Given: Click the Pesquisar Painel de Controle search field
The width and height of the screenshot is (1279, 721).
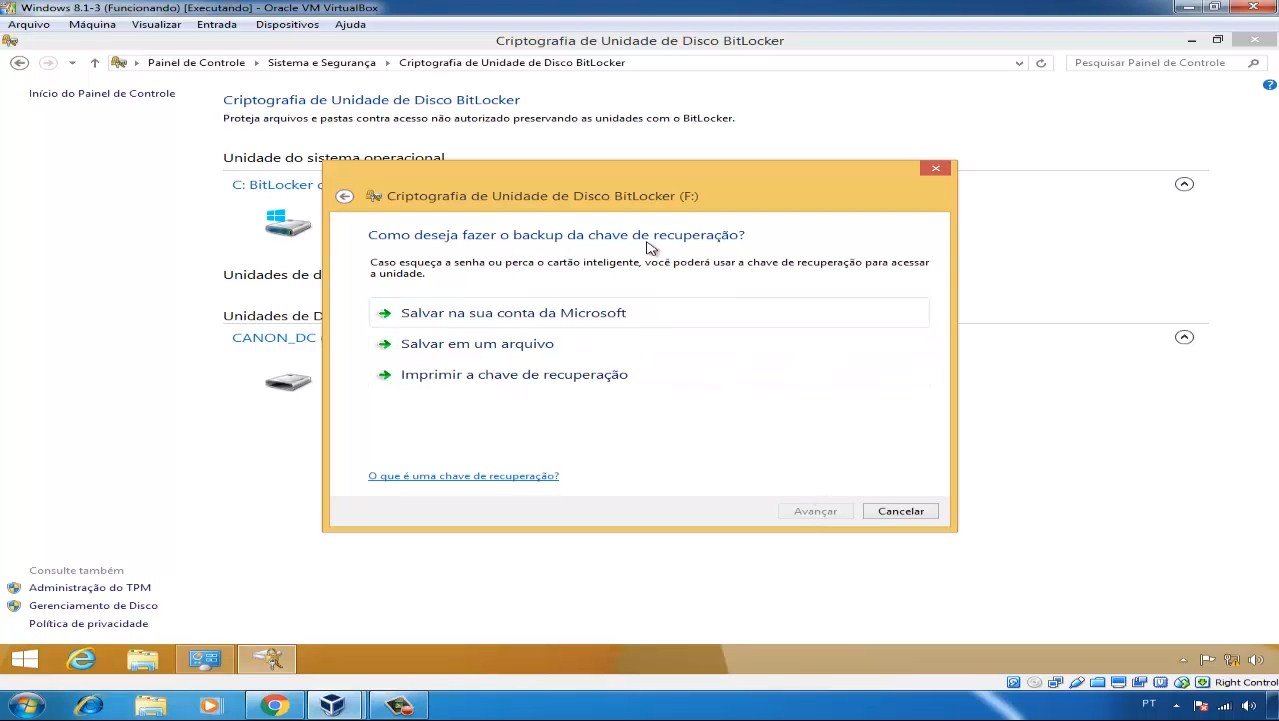Looking at the screenshot, I should (x=1165, y=63).
